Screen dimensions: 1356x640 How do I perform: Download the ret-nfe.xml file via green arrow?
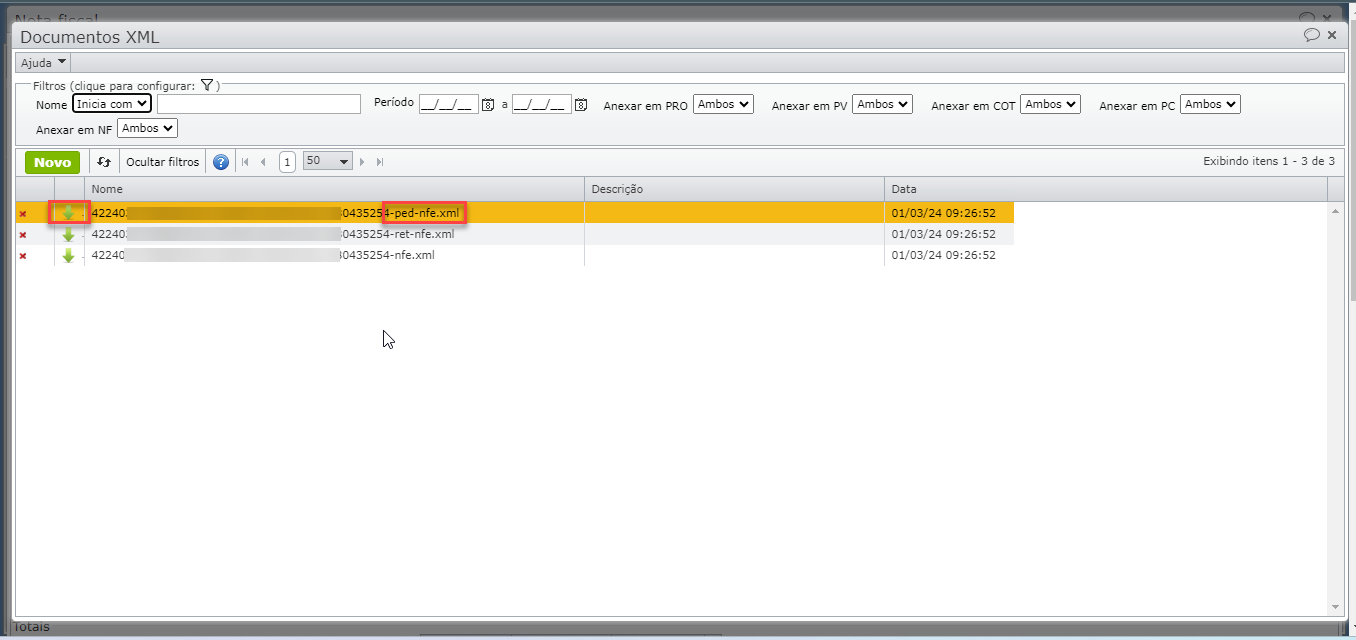point(68,234)
